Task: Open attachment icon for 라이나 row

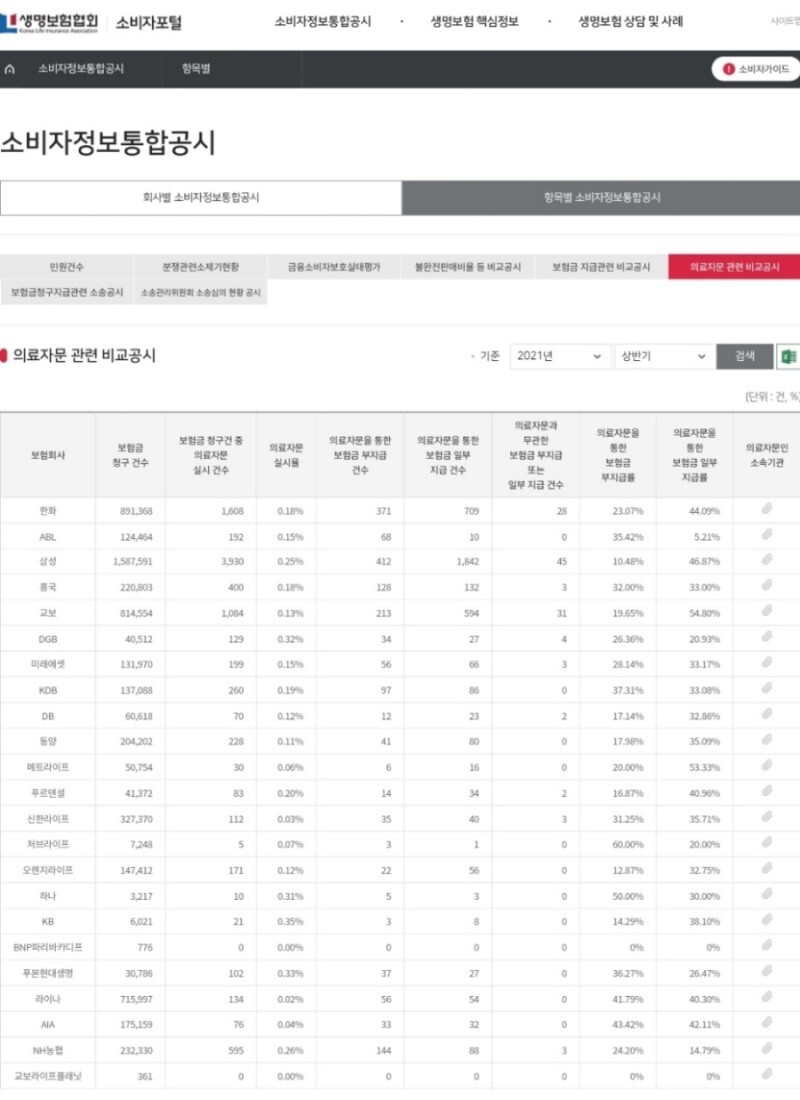Action: [767, 998]
